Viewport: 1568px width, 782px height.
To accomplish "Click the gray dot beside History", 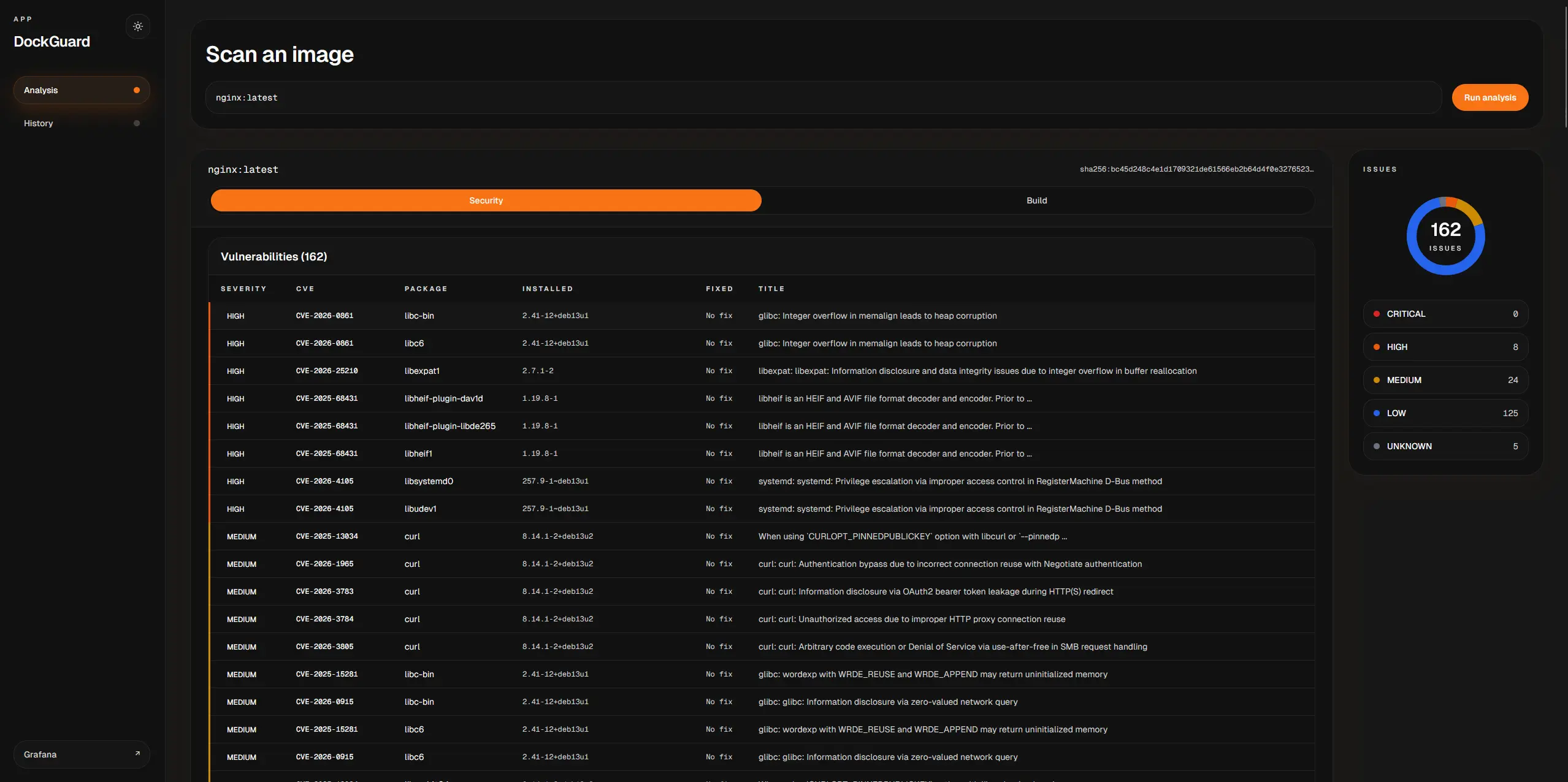I will (x=137, y=123).
